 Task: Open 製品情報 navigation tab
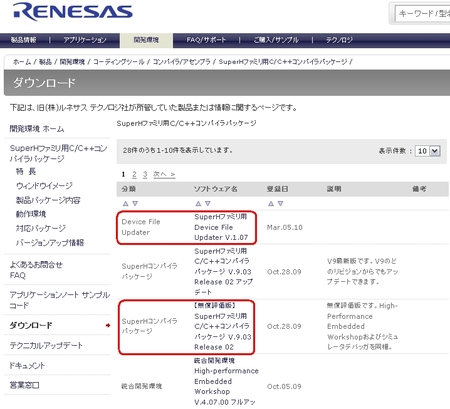pyautogui.click(x=23, y=40)
